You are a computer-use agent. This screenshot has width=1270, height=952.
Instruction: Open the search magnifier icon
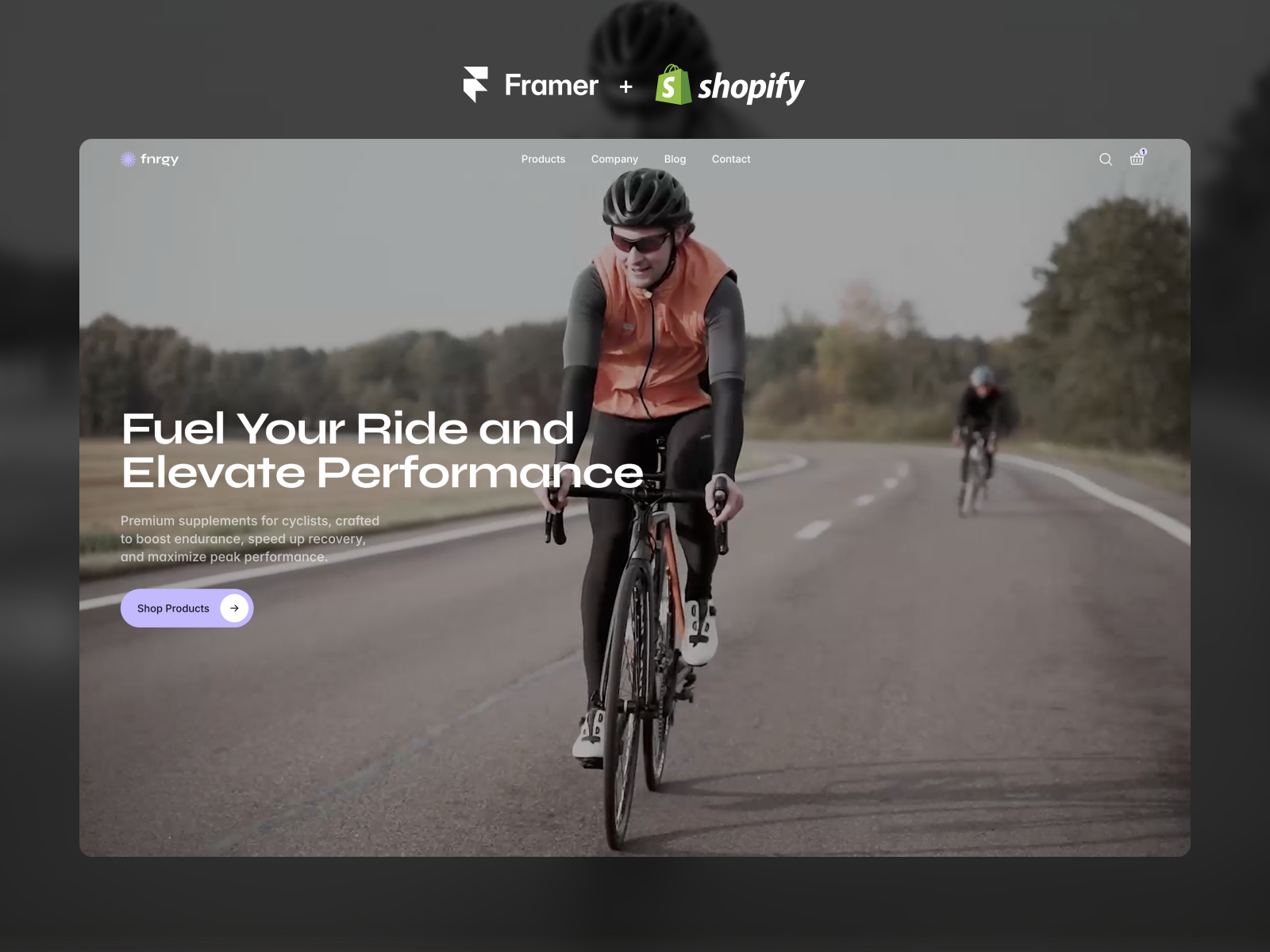click(x=1106, y=159)
